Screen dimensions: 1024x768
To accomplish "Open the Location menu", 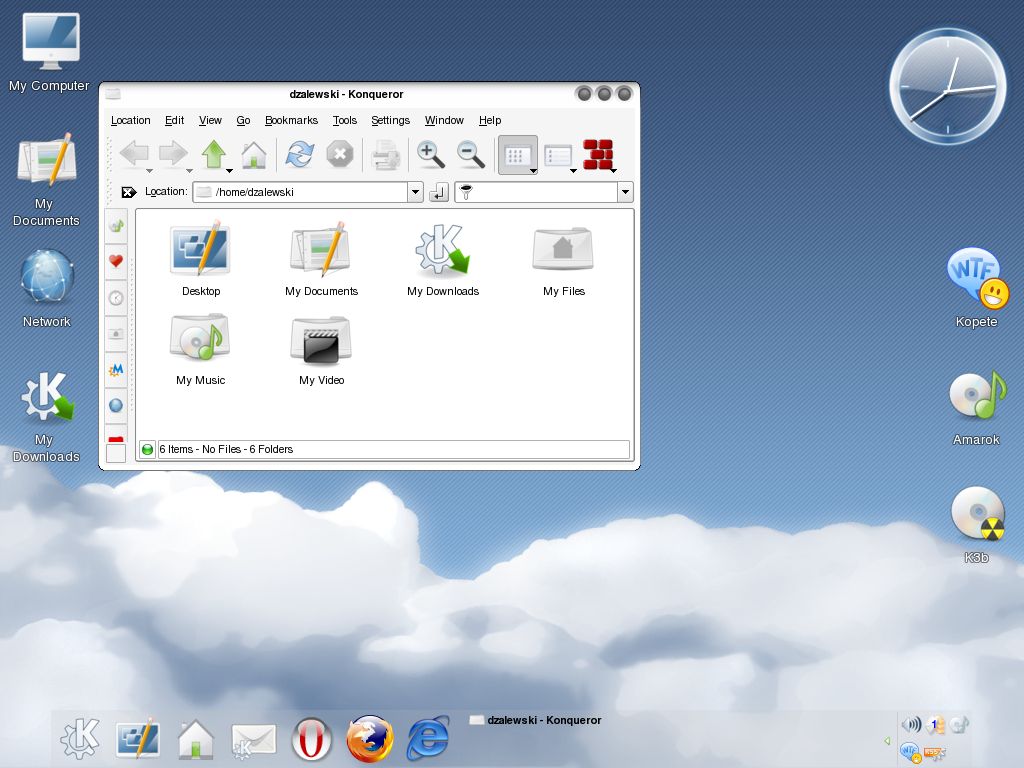I will (x=131, y=120).
